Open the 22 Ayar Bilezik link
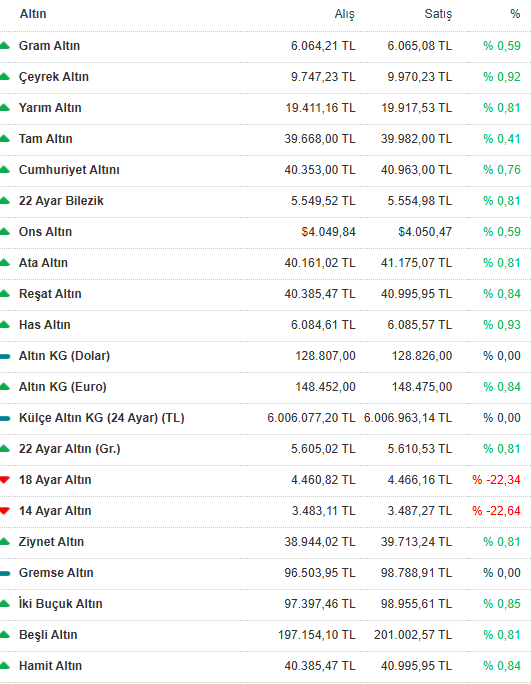 61,201
